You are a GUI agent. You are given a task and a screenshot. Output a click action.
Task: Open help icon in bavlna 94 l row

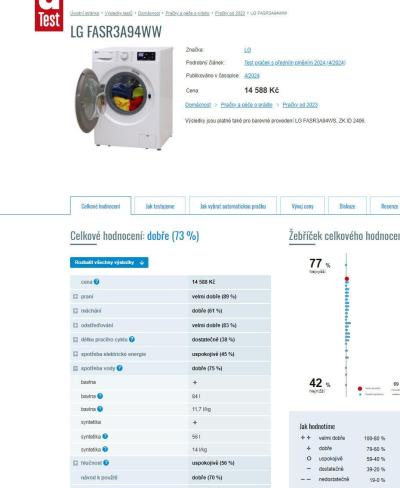click(100, 396)
